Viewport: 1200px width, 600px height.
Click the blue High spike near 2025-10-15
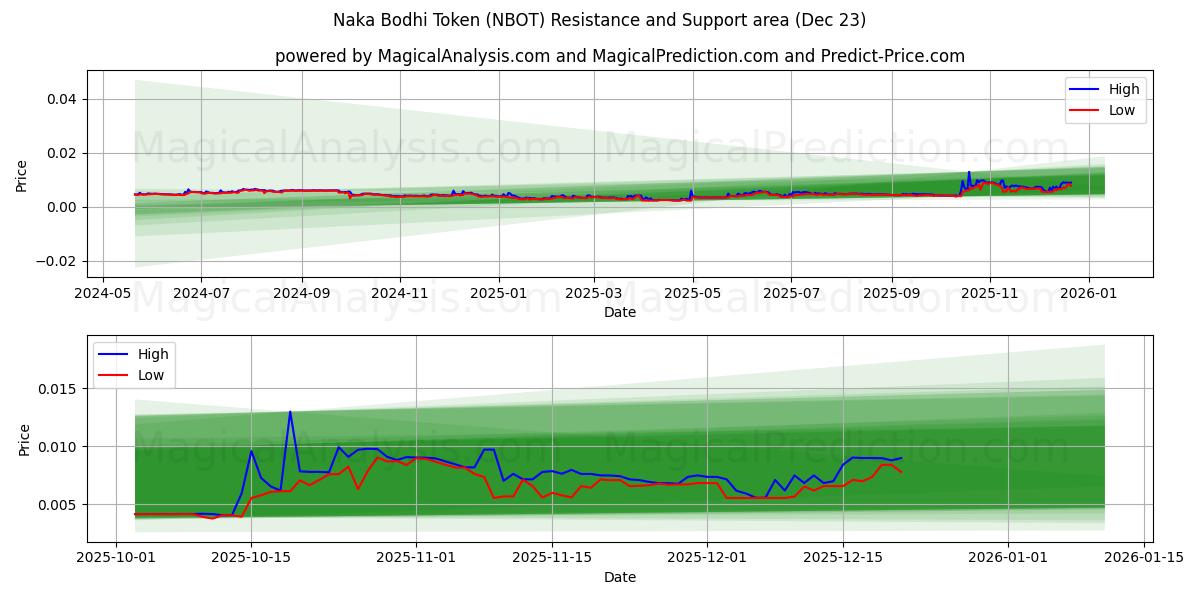click(291, 411)
